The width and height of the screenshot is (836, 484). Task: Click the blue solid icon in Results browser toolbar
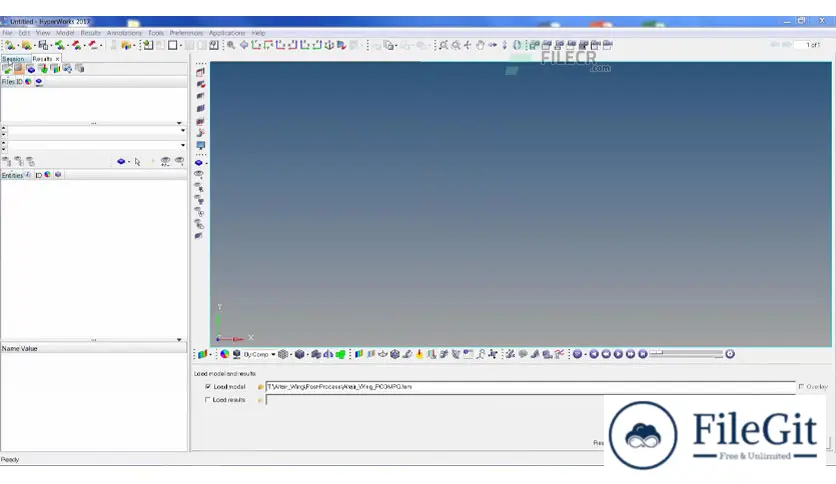tap(31, 69)
